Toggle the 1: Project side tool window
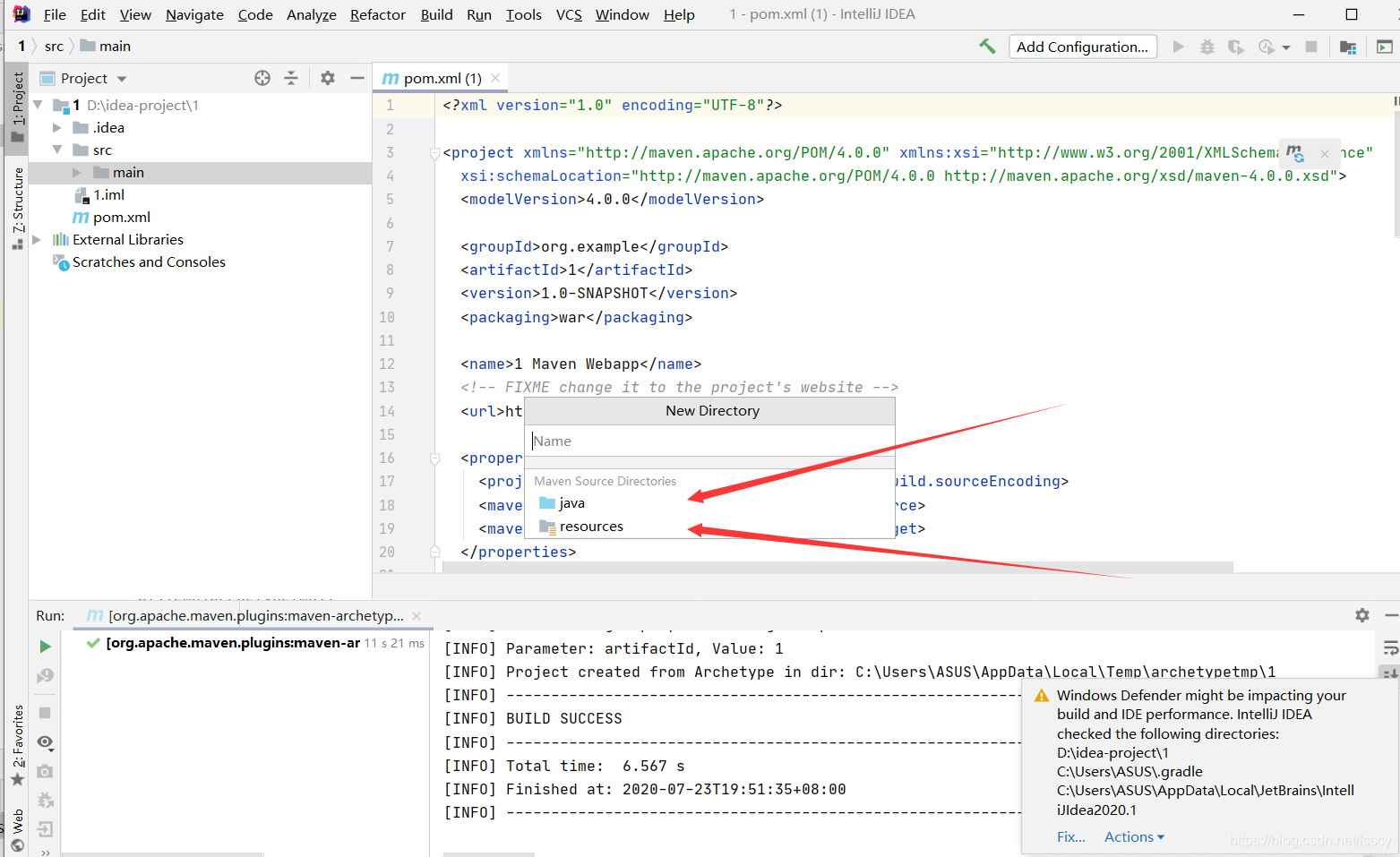Screen dimensions: 1400x857 pos(17,107)
